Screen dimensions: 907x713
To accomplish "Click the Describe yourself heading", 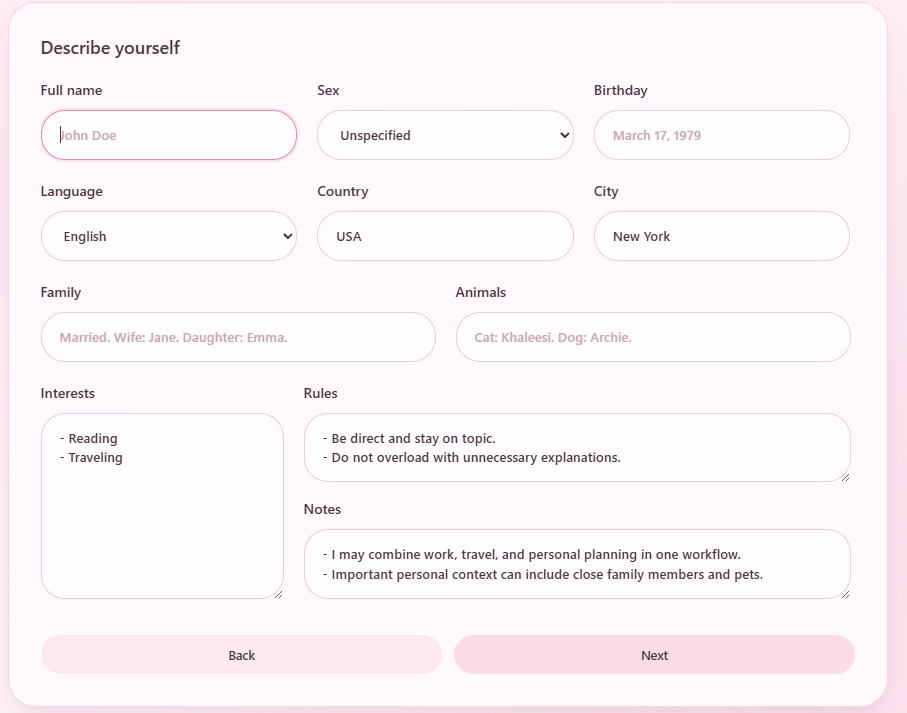I will tap(110, 47).
